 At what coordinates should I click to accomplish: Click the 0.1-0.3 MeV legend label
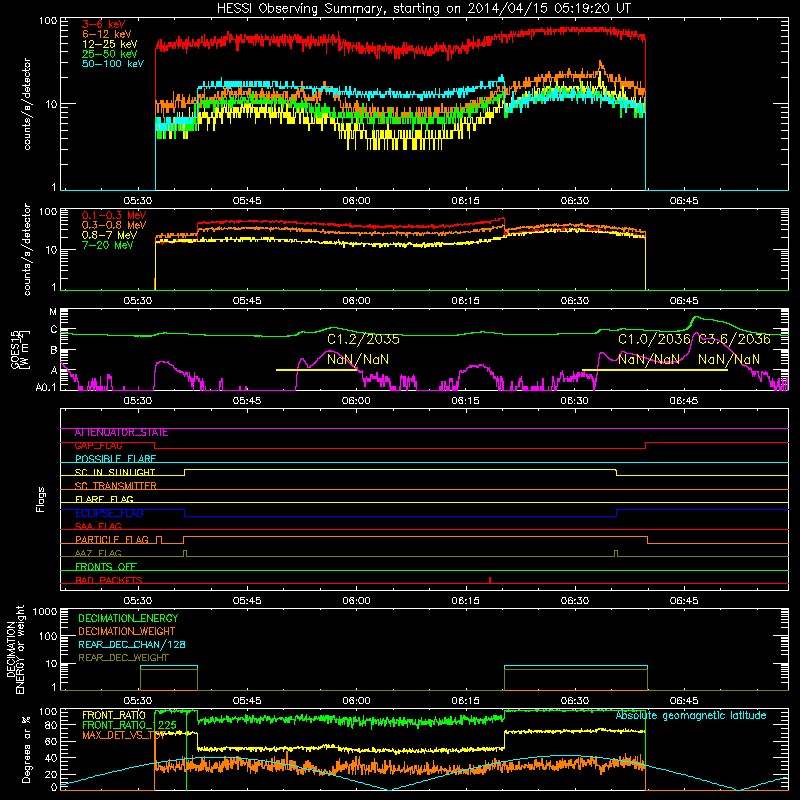point(114,215)
